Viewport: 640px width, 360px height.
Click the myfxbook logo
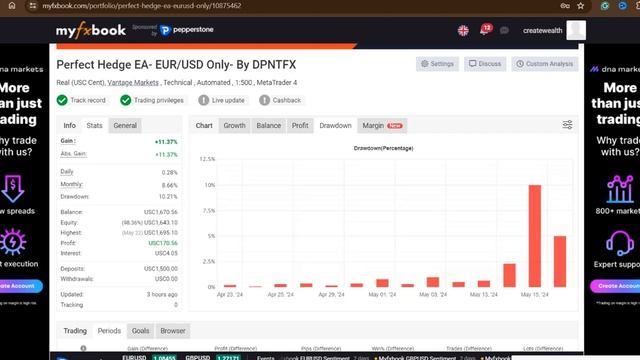click(x=91, y=30)
